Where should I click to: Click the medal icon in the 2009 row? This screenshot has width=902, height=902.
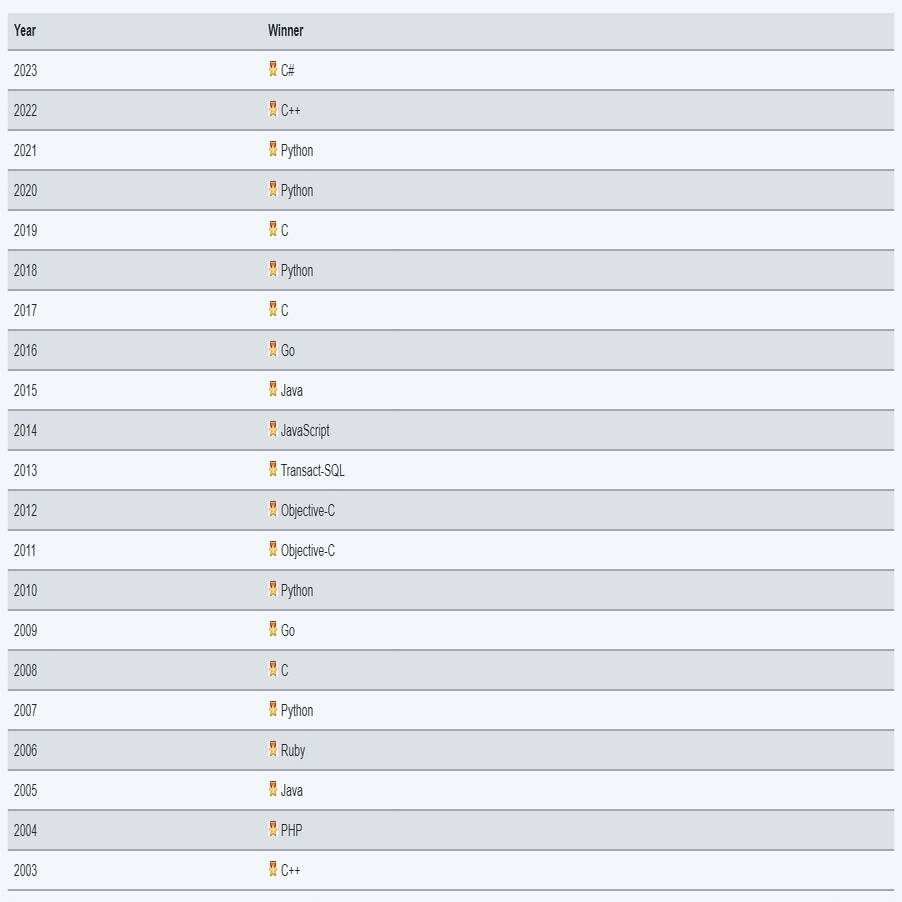[x=273, y=629]
